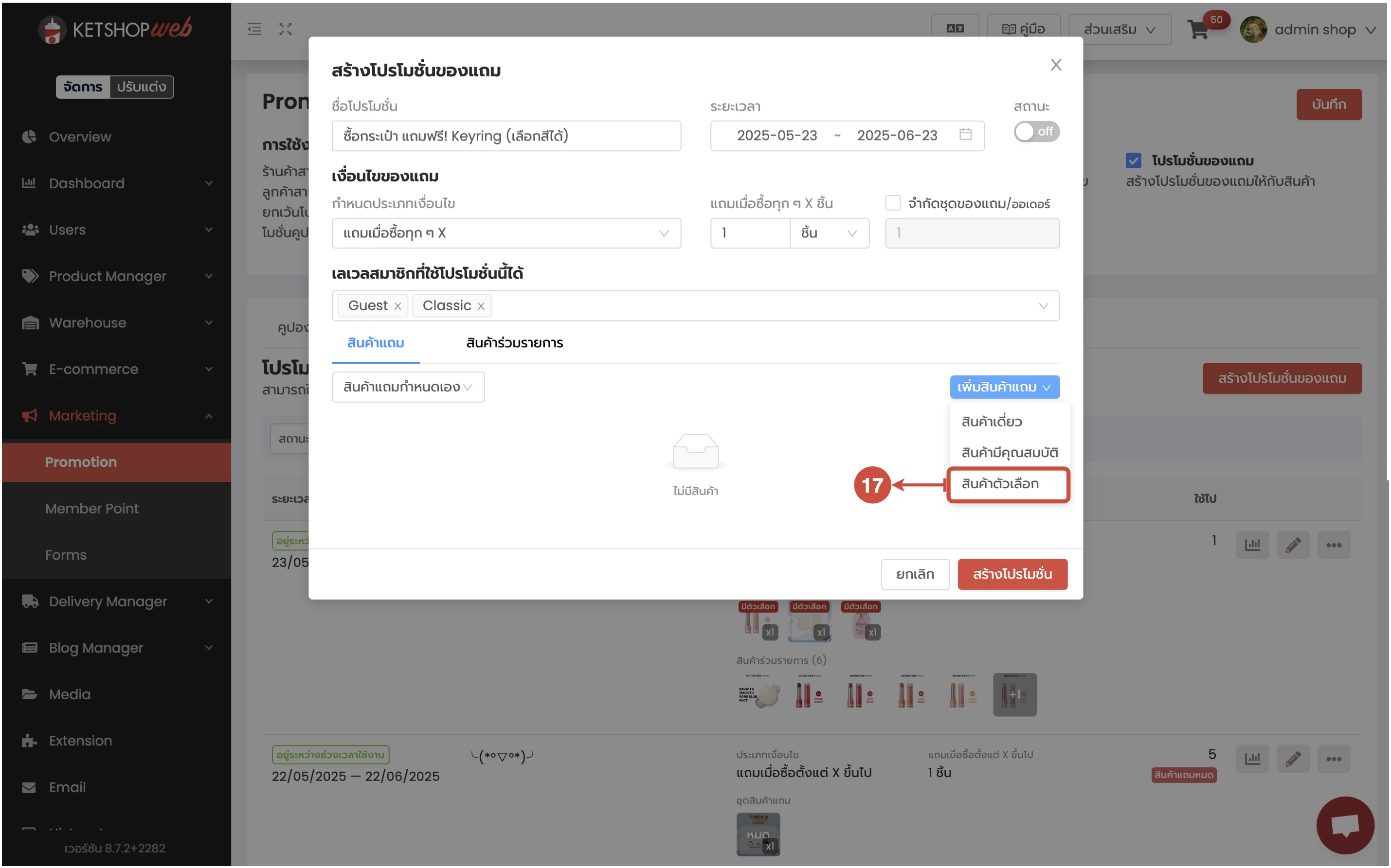
Task: Click the fullscreen expand icon
Action: pyautogui.click(x=286, y=29)
